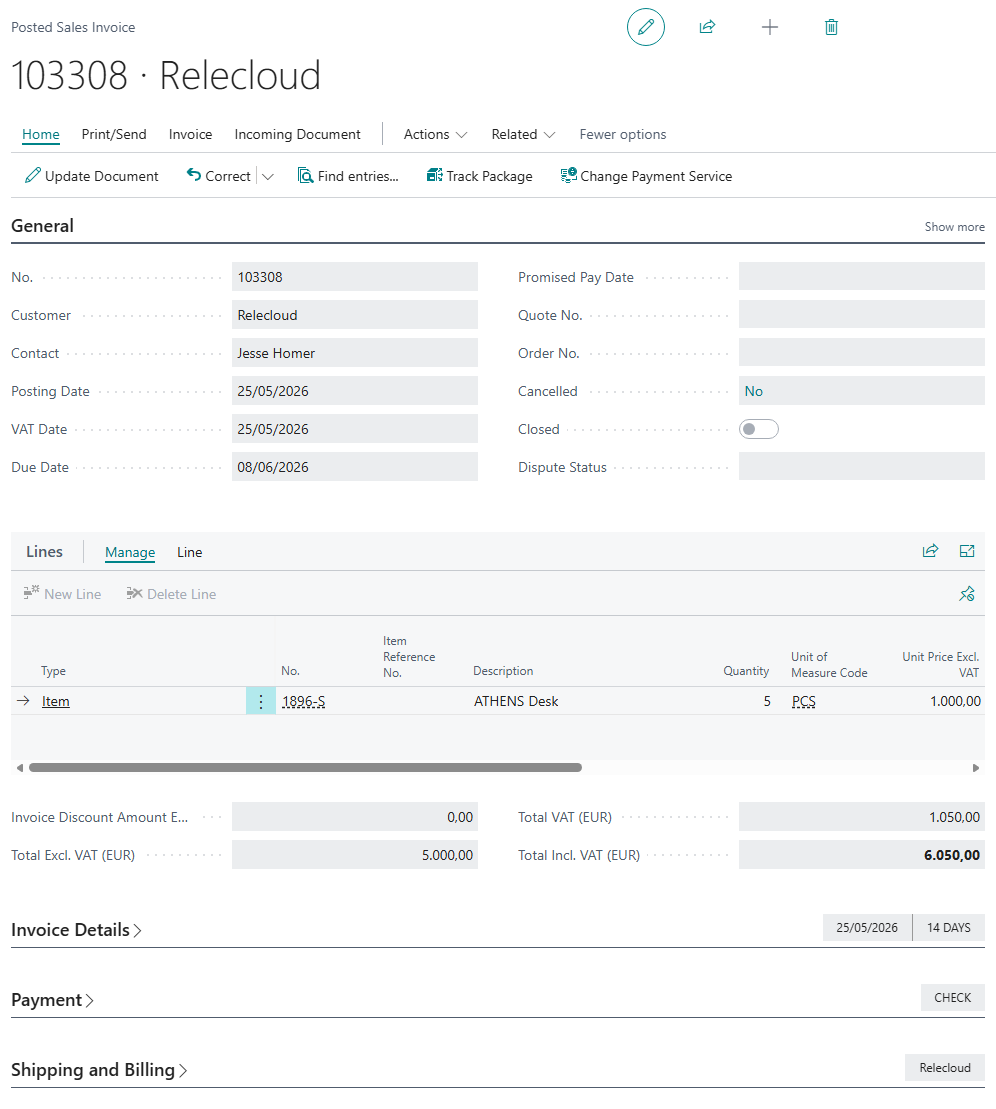Select the Manage tab in Lines
The height and width of the screenshot is (1109, 996).
130,552
